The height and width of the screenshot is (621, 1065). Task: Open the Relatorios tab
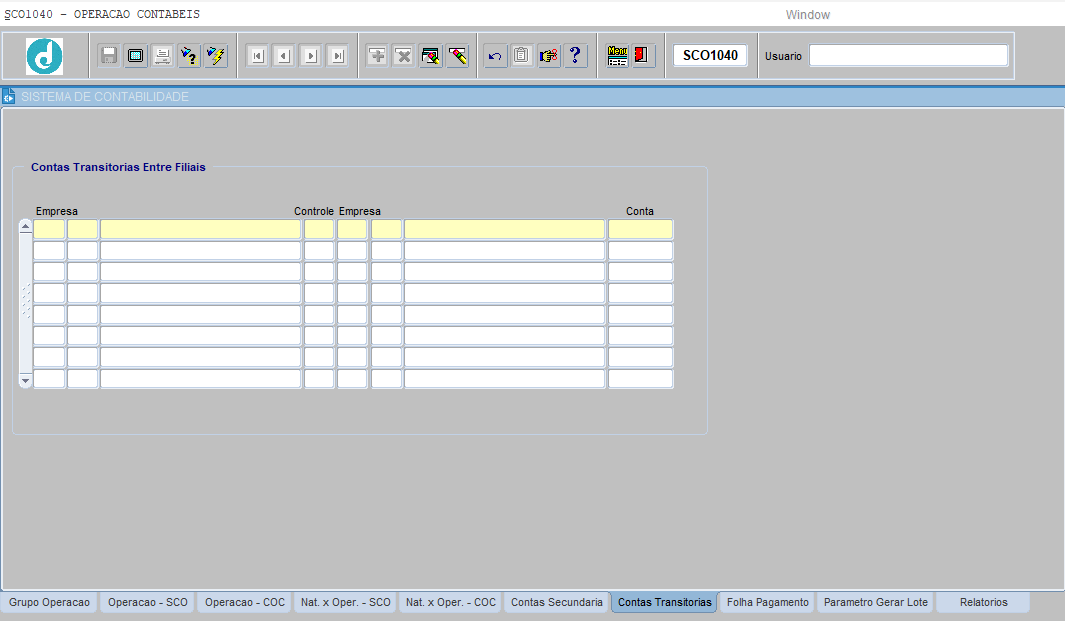(983, 603)
